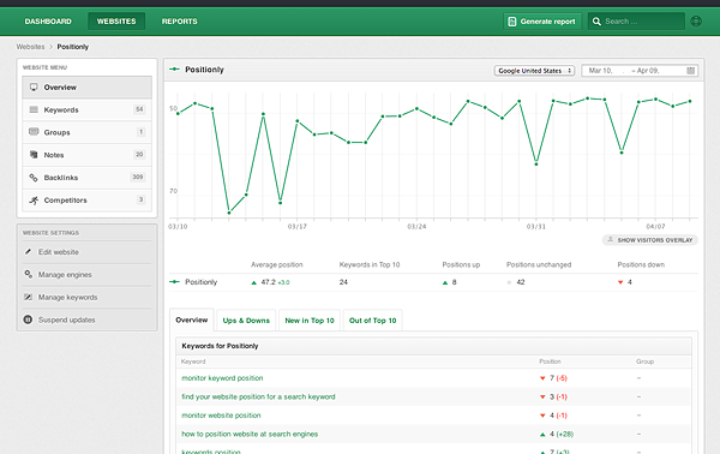The image size is (720, 454).
Task: Click the Generate report button
Action: pos(542,21)
